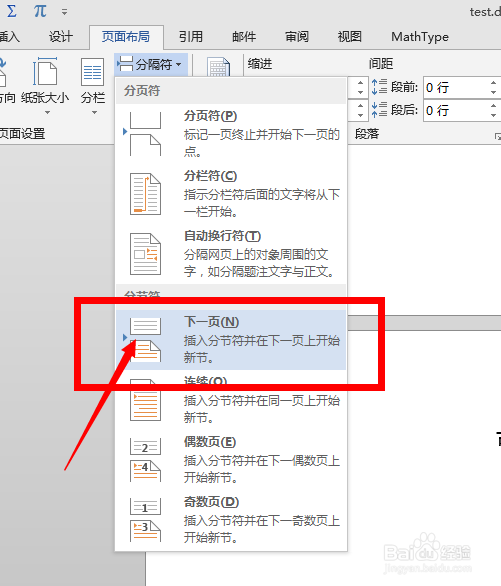Open the quick access toolbar customize arrow
The image size is (501, 586).
[x=65, y=12]
